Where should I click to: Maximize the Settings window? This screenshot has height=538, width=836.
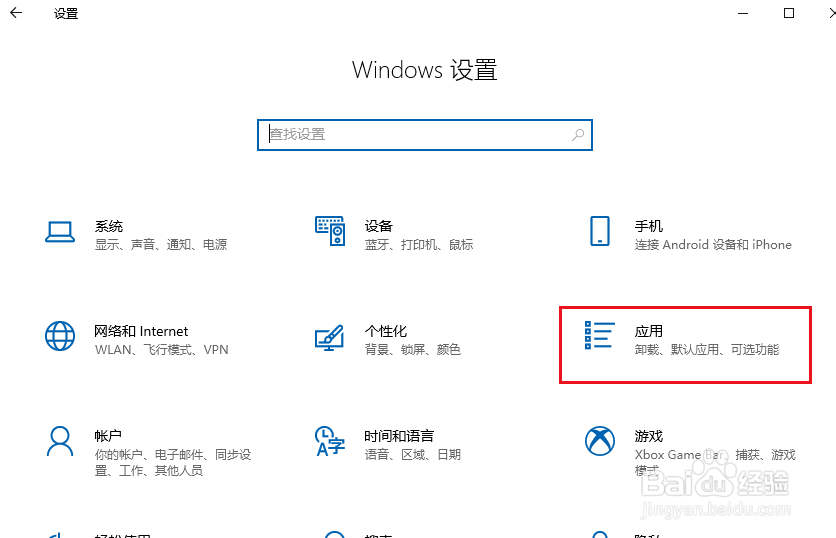789,13
